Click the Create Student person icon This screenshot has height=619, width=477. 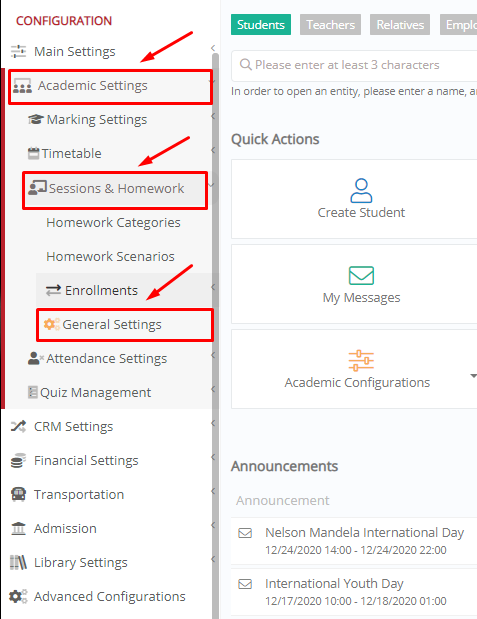coord(361,191)
